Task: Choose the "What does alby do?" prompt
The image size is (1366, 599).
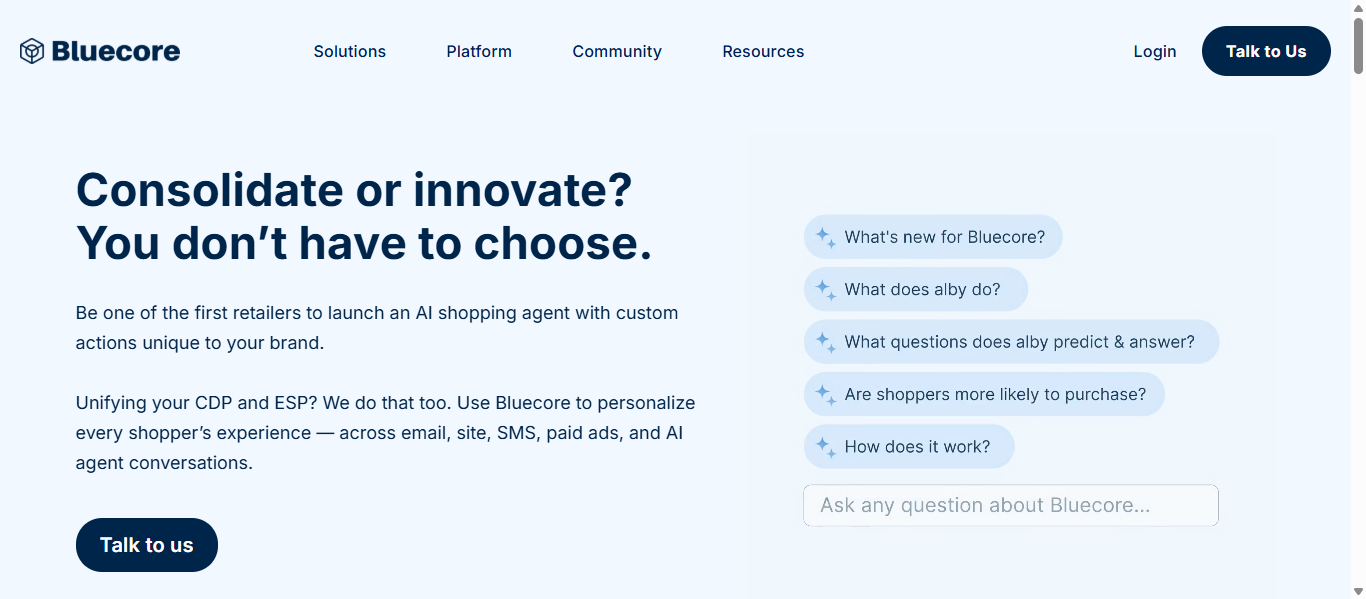Action: pos(922,290)
